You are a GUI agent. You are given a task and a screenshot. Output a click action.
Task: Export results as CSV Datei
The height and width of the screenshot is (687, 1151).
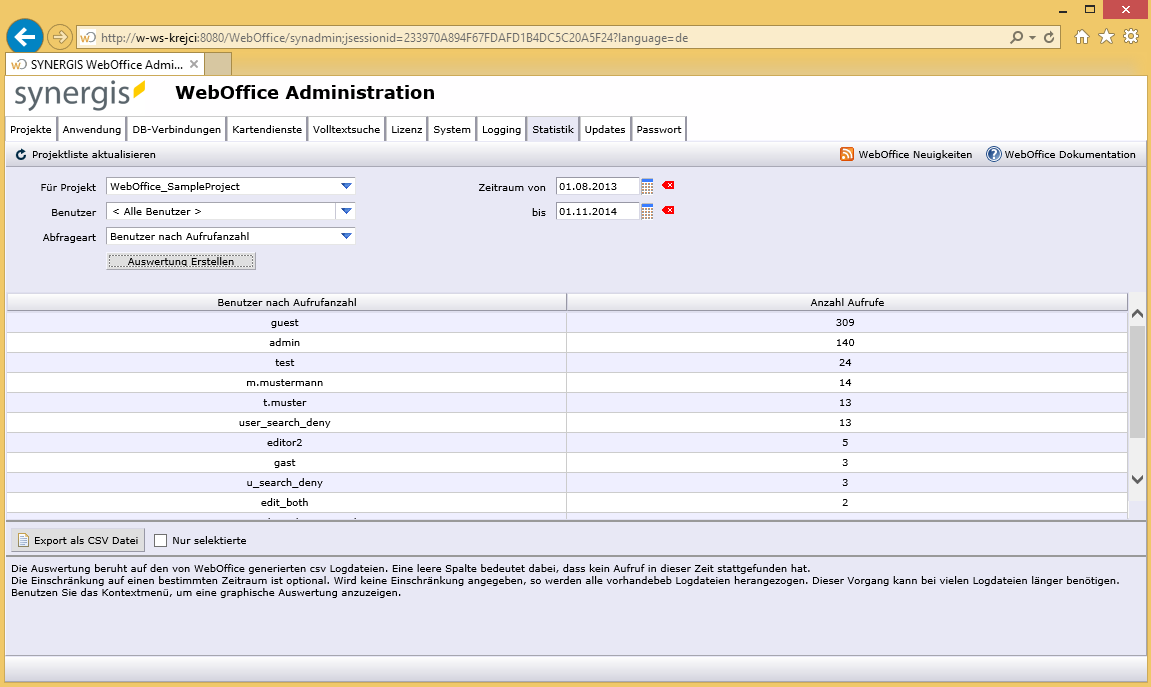click(x=77, y=539)
